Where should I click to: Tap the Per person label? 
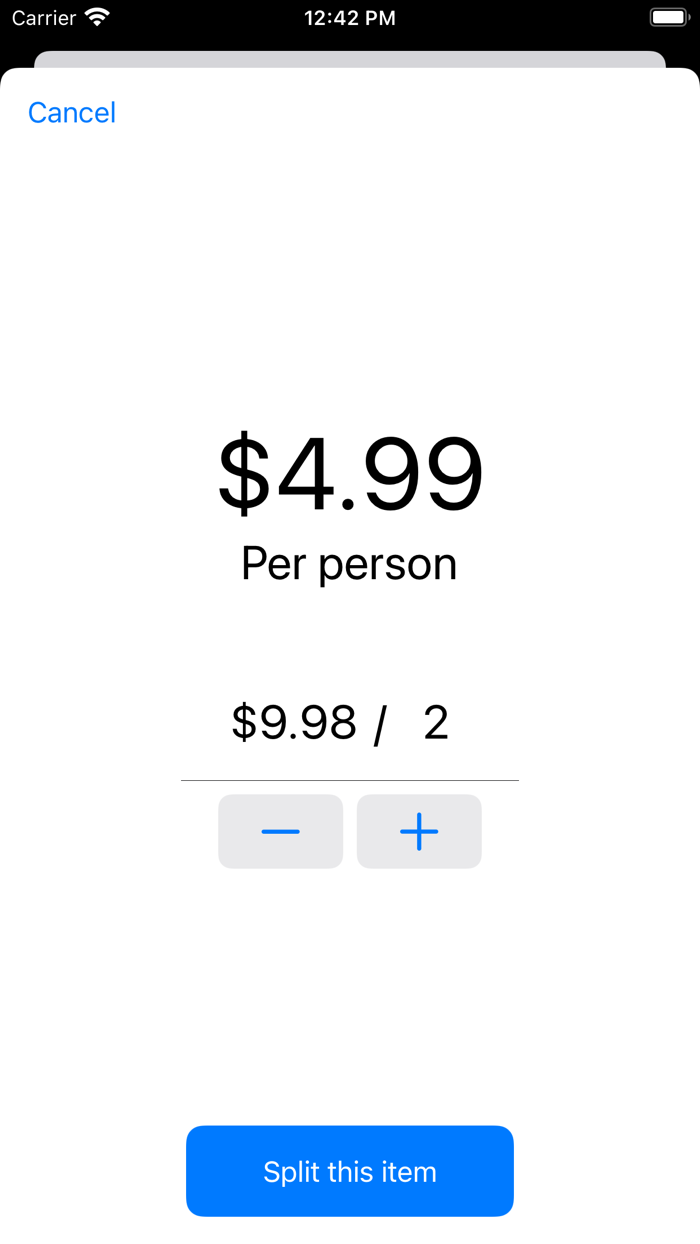(349, 563)
